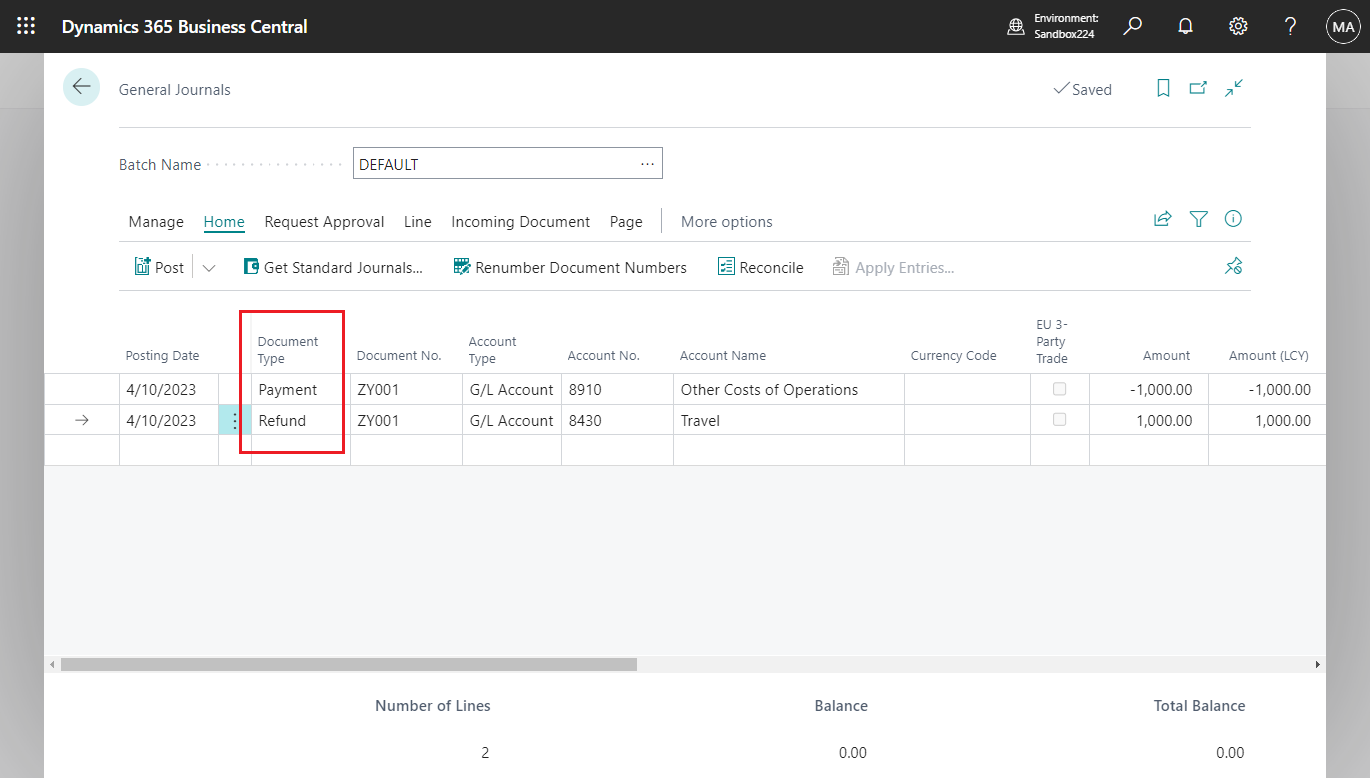1370x778 pixels.
Task: Click the Post journal icon
Action: click(x=144, y=266)
